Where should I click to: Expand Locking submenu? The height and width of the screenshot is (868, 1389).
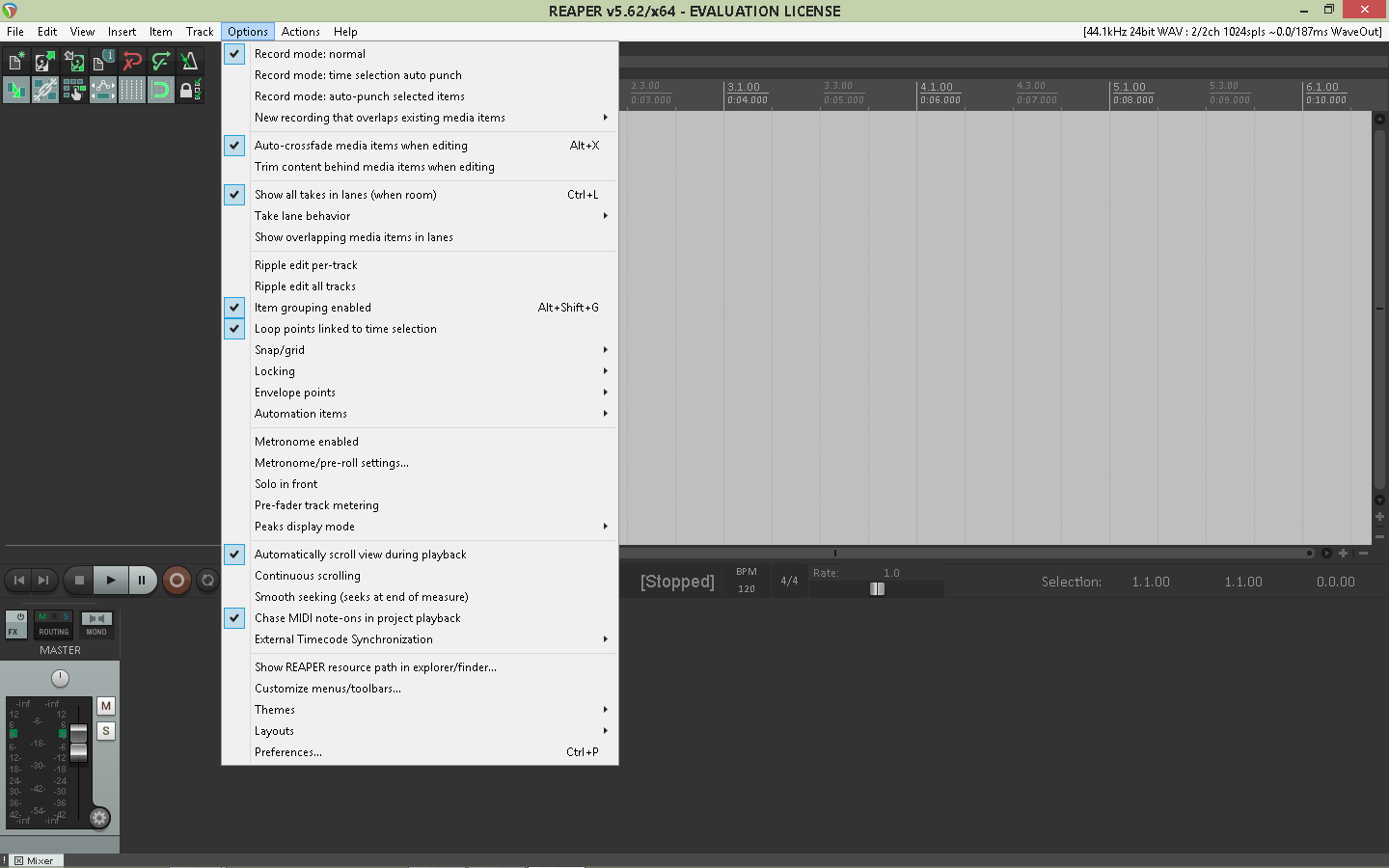(x=420, y=371)
